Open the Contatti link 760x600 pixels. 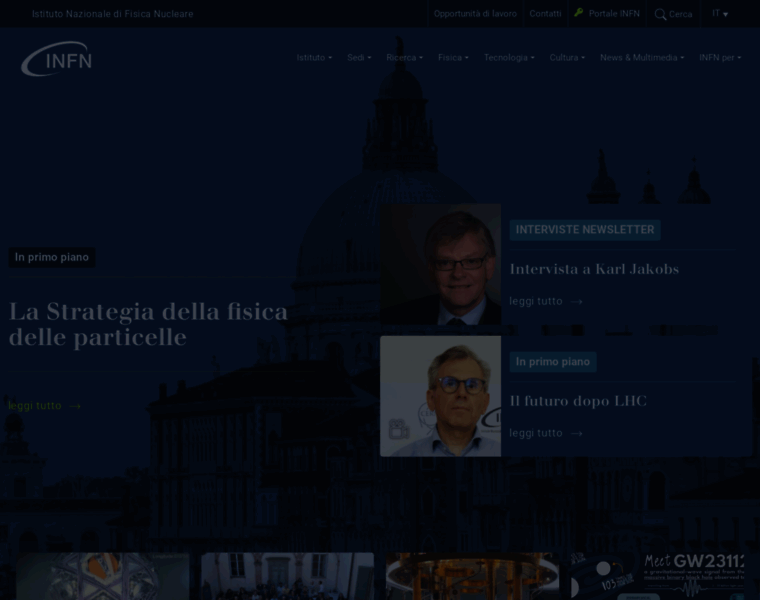pos(545,14)
